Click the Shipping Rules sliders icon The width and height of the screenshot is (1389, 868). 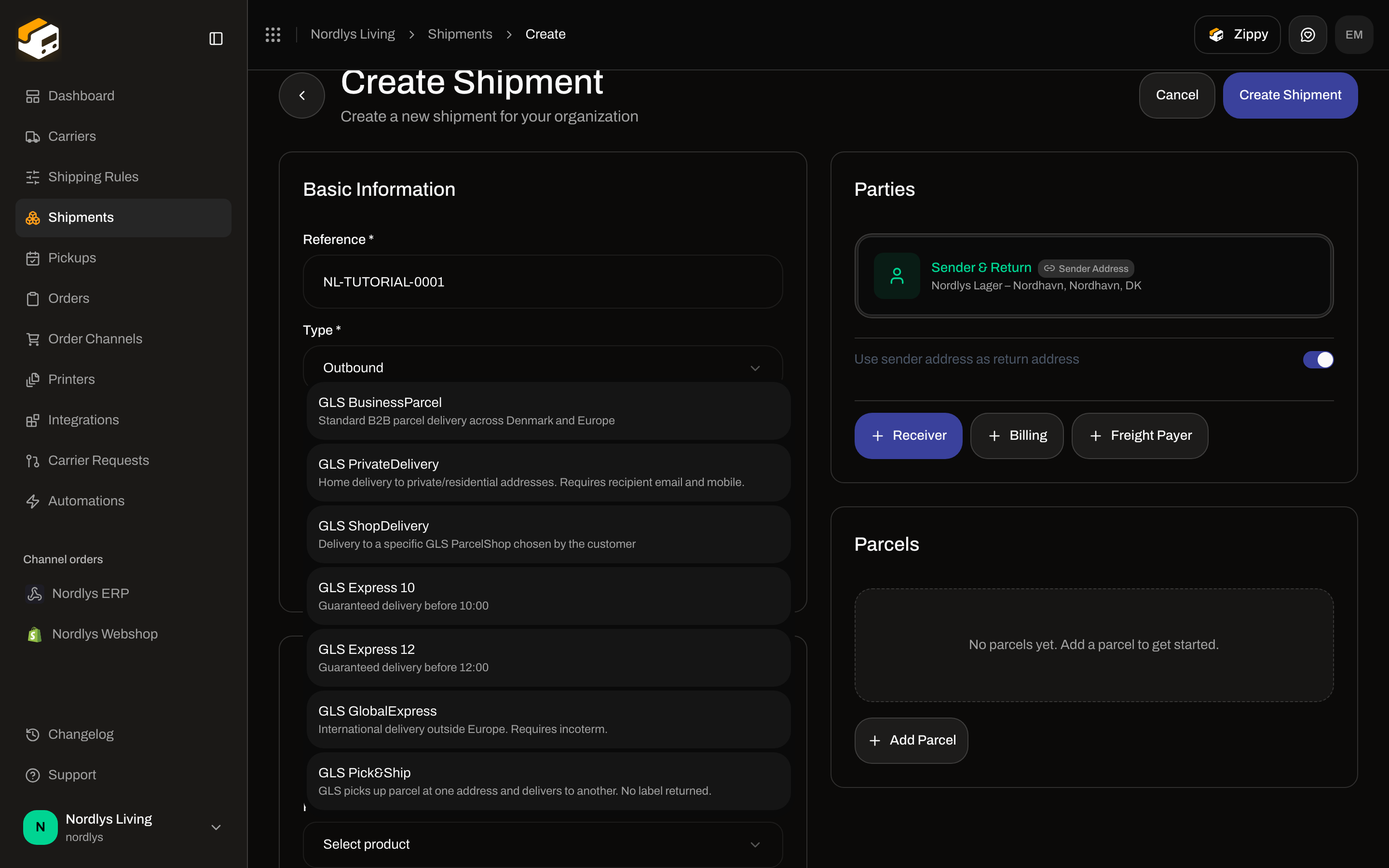coord(33,177)
